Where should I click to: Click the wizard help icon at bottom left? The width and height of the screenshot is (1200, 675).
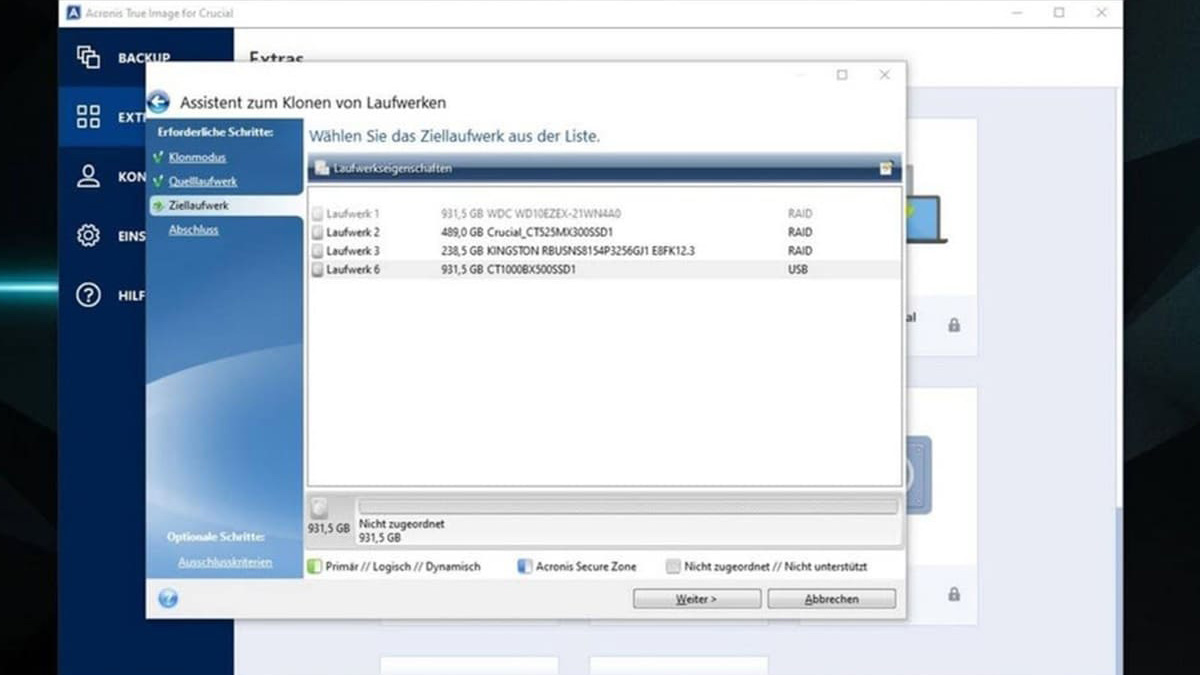[168, 598]
